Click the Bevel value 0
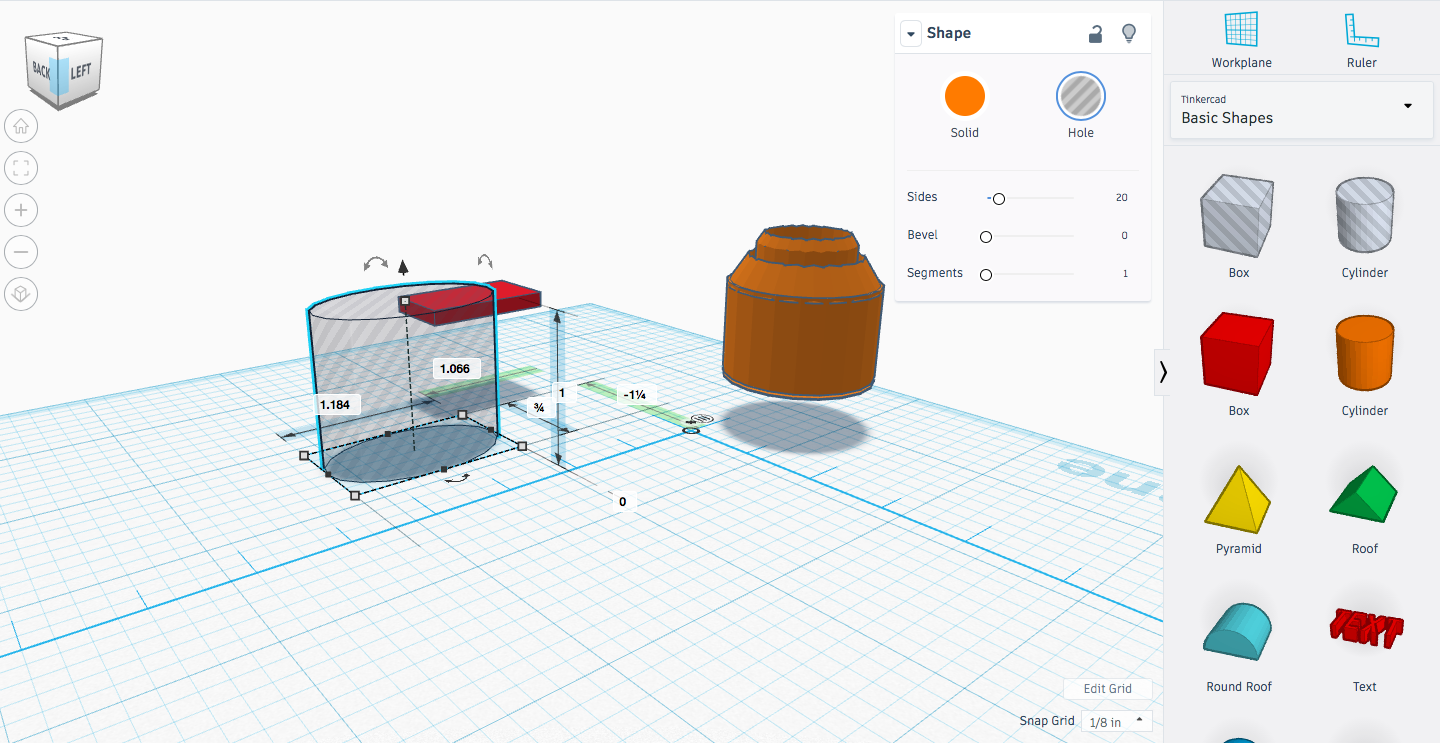This screenshot has width=1440, height=743. 1124,236
